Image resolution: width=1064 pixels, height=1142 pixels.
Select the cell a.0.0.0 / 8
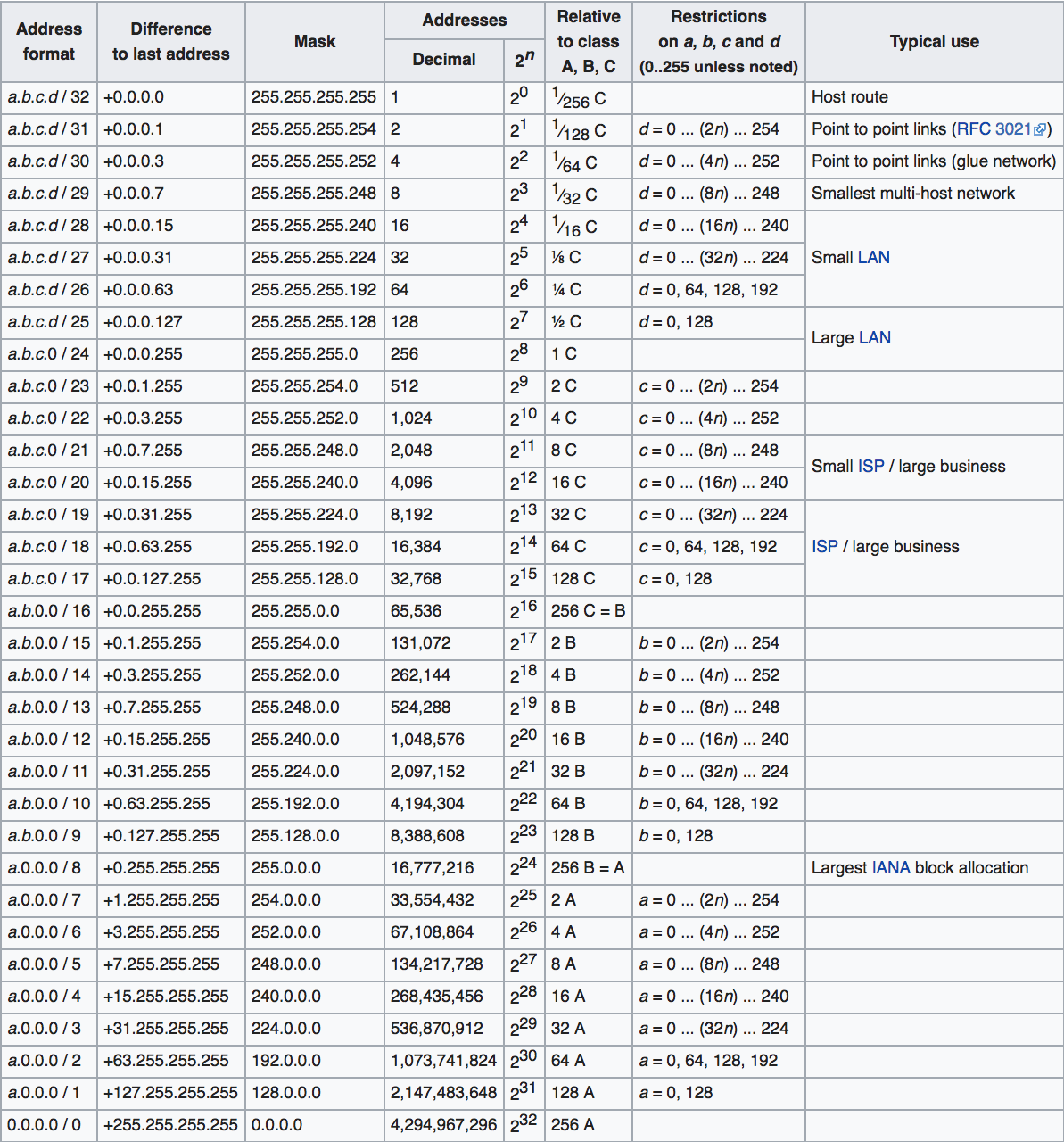49,868
